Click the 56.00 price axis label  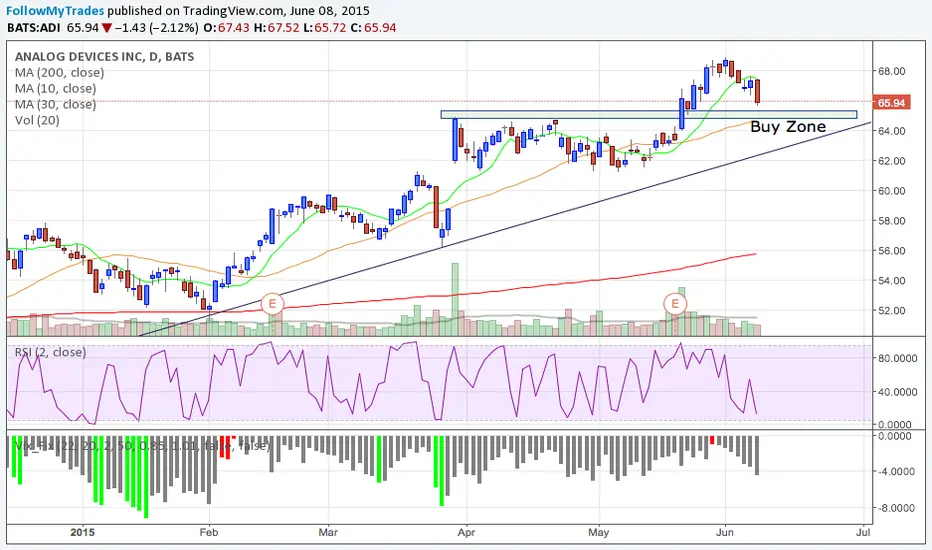tap(892, 251)
